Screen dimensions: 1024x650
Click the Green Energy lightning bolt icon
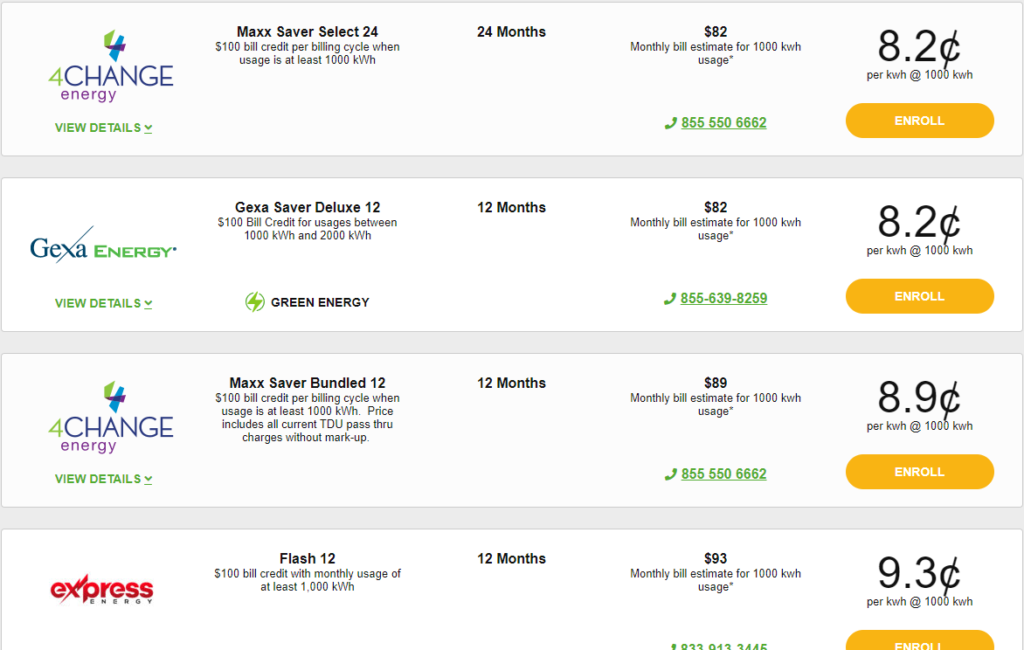pyautogui.click(x=255, y=302)
